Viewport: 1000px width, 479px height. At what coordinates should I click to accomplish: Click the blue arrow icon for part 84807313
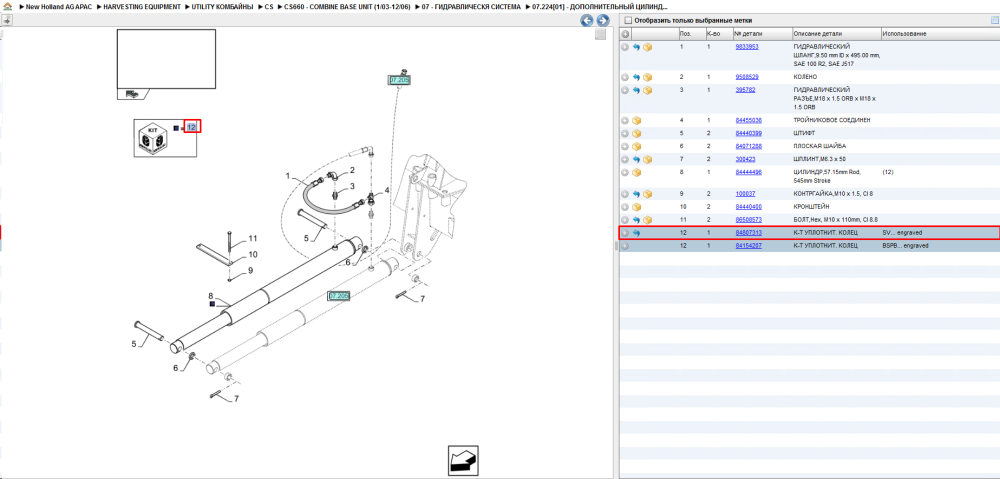[636, 233]
